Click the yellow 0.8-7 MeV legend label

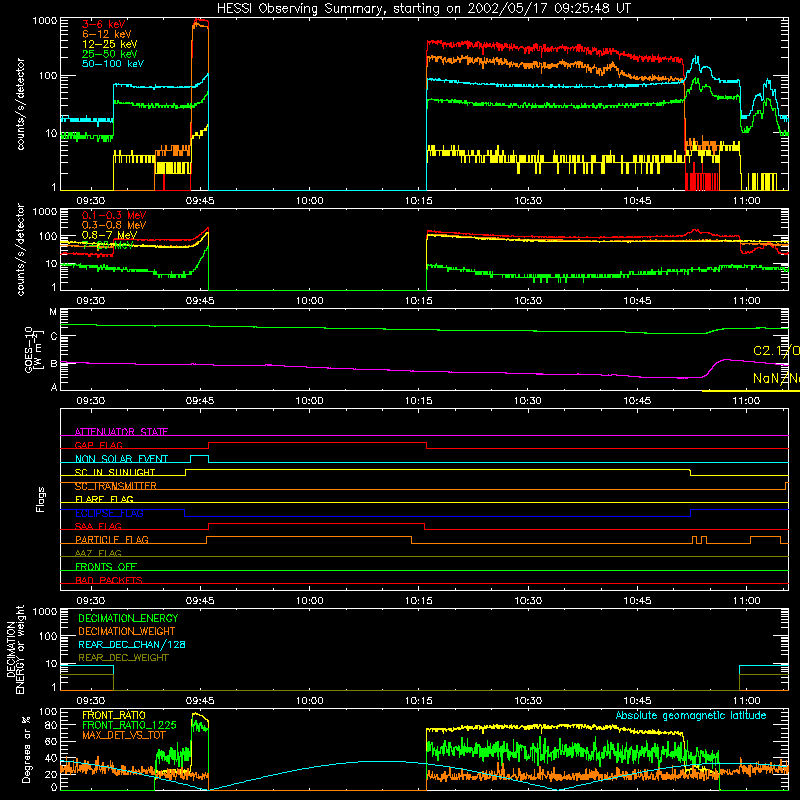(x=109, y=235)
